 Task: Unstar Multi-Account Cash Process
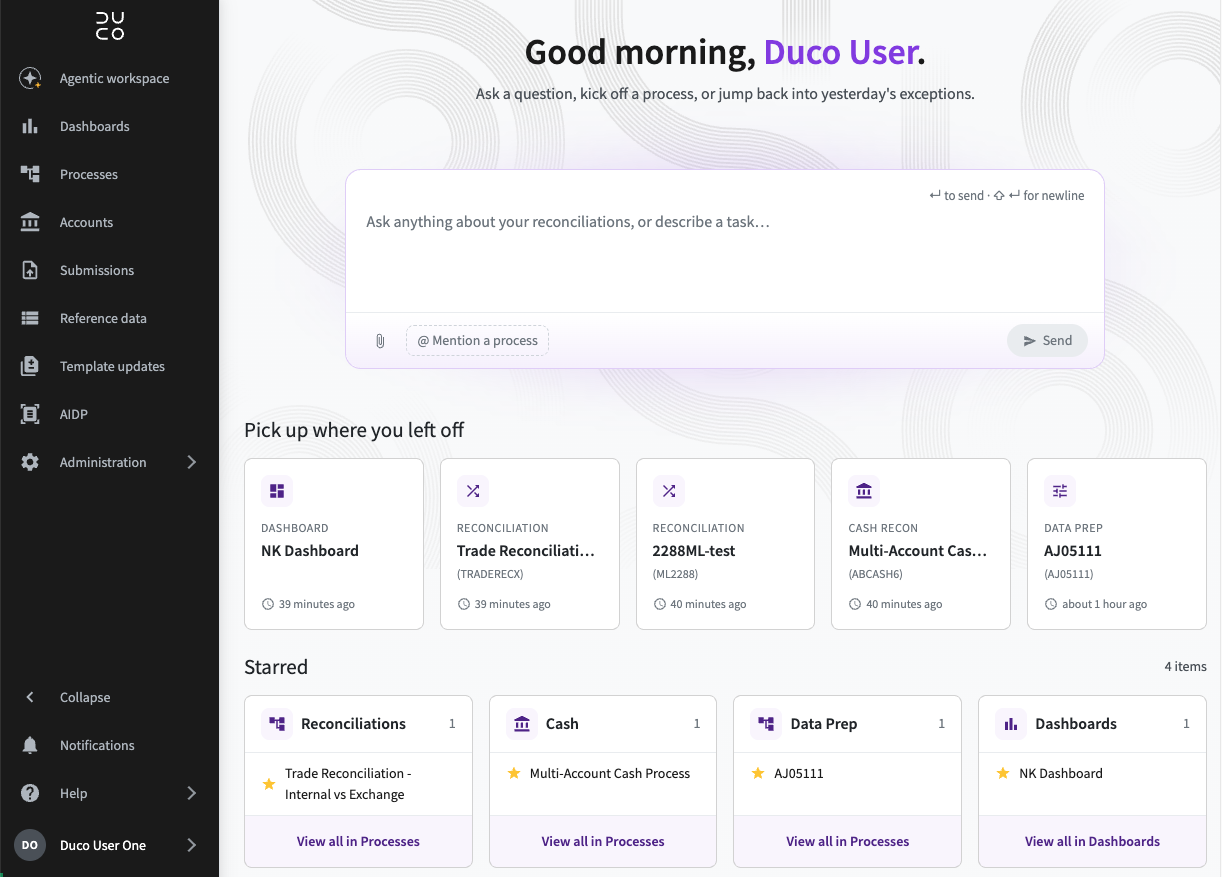(x=513, y=773)
